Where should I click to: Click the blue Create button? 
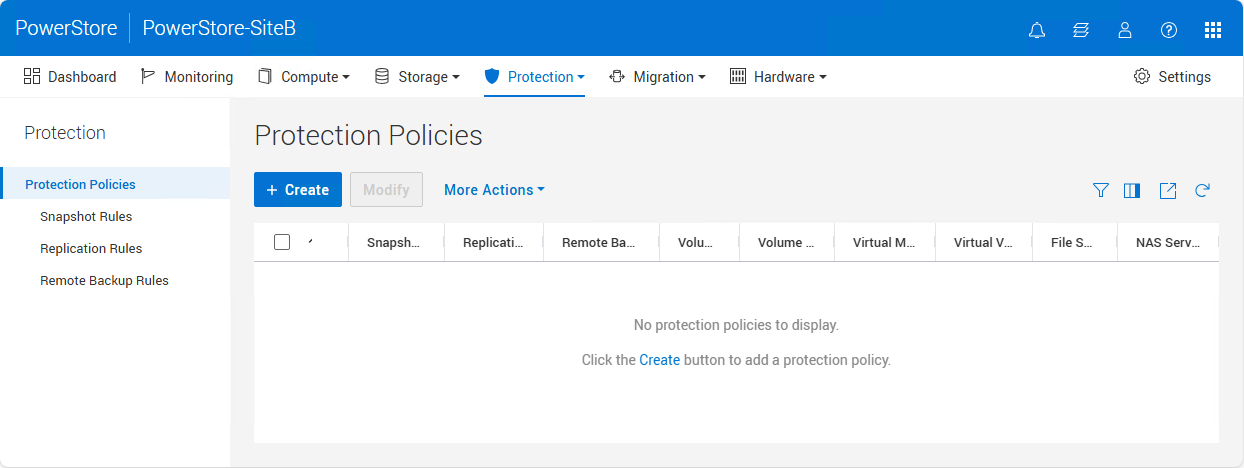pos(298,190)
